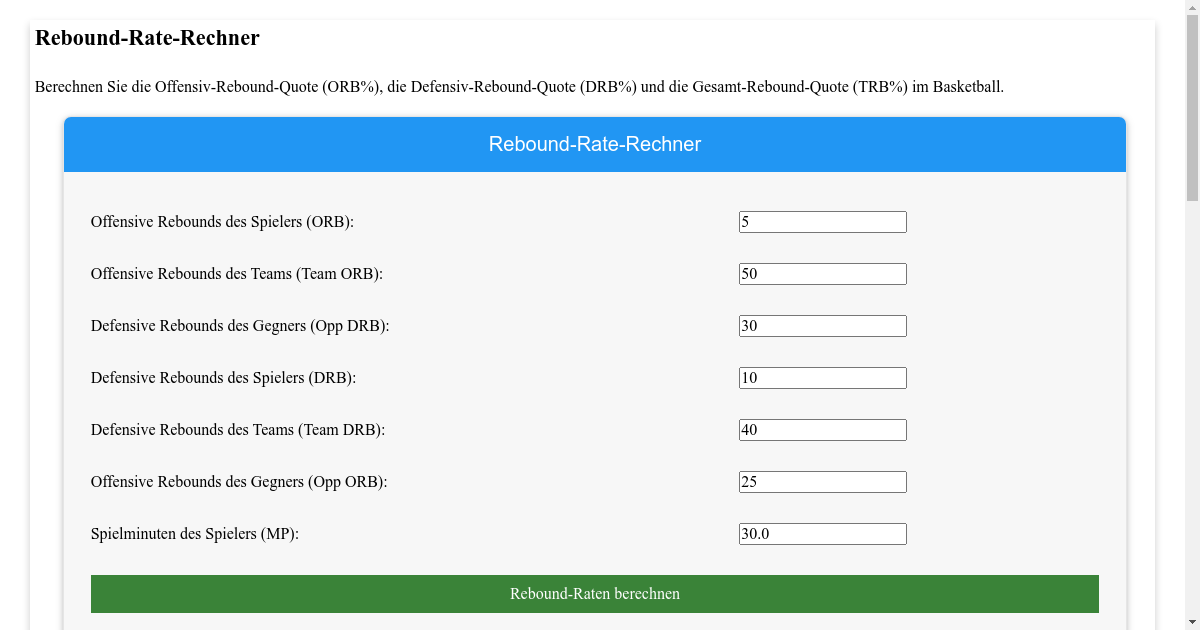
Task: Click the Offensive Rebounds des Gegners label
Action: [x=239, y=481]
